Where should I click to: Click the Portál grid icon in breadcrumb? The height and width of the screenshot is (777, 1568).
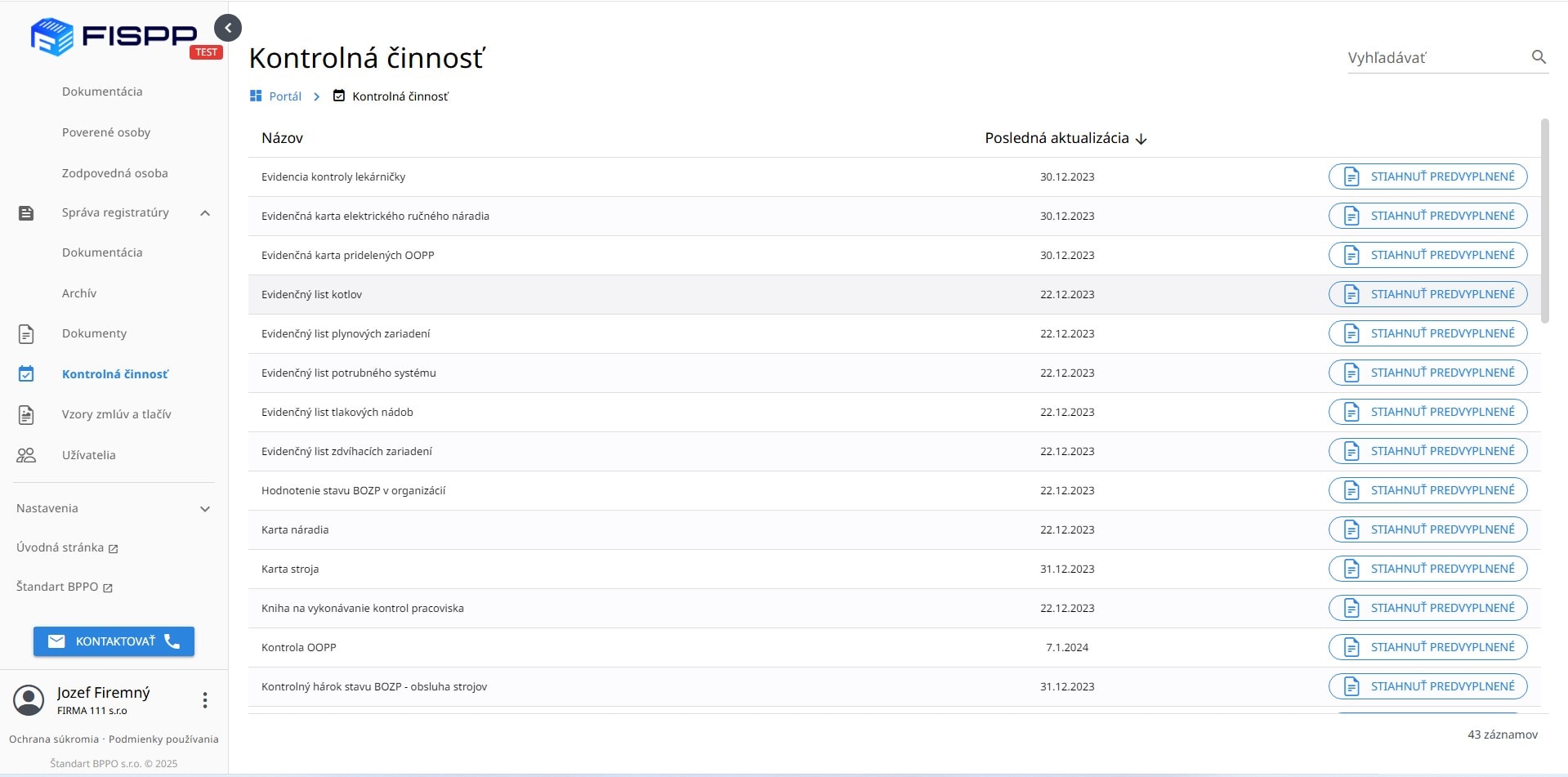click(x=256, y=96)
